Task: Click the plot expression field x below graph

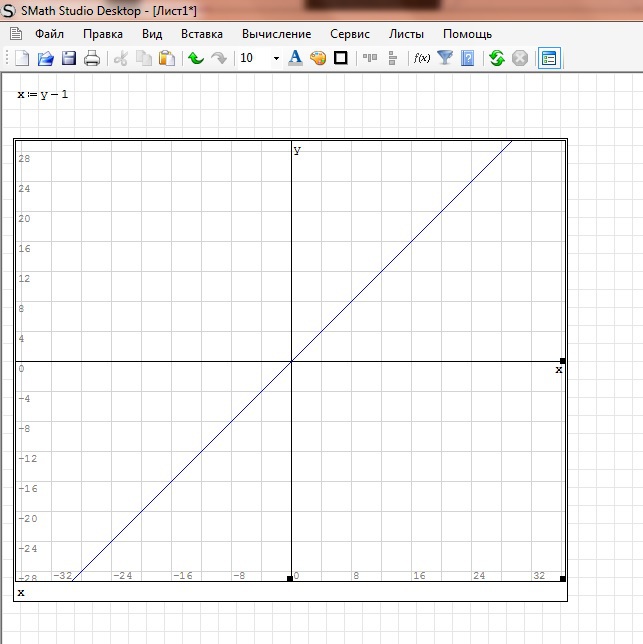Action: pyautogui.click(x=21, y=592)
